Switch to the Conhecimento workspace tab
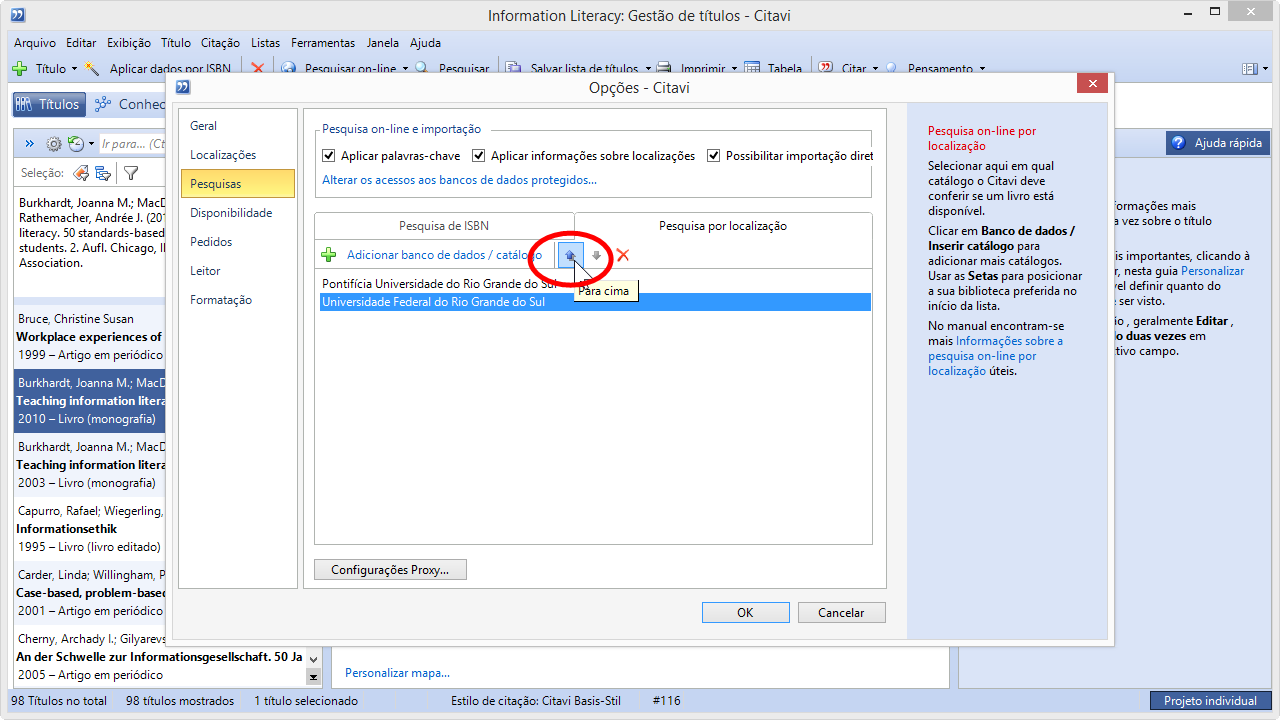The width and height of the screenshot is (1280, 720). click(128, 104)
